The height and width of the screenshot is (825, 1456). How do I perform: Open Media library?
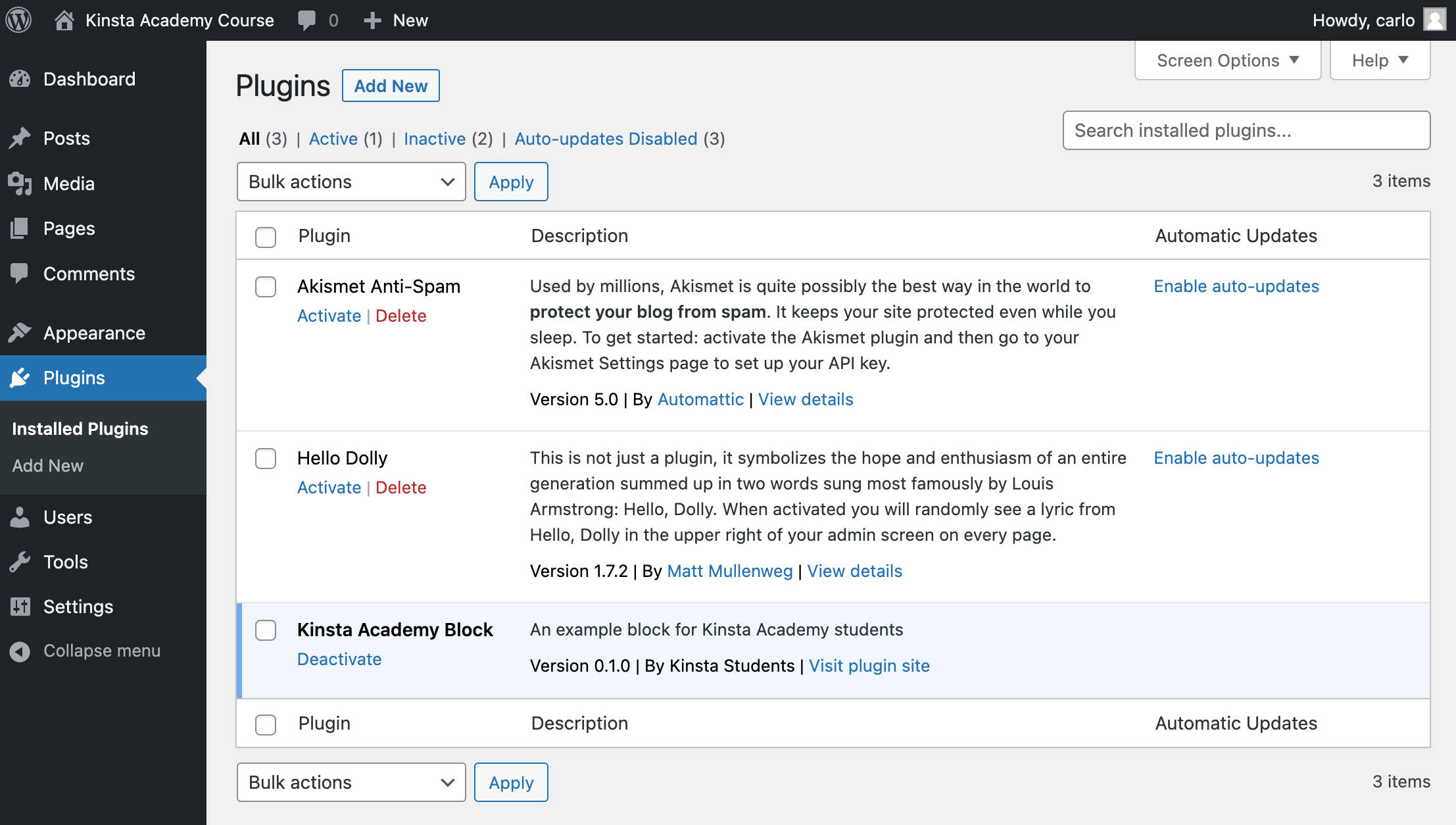[x=68, y=183]
